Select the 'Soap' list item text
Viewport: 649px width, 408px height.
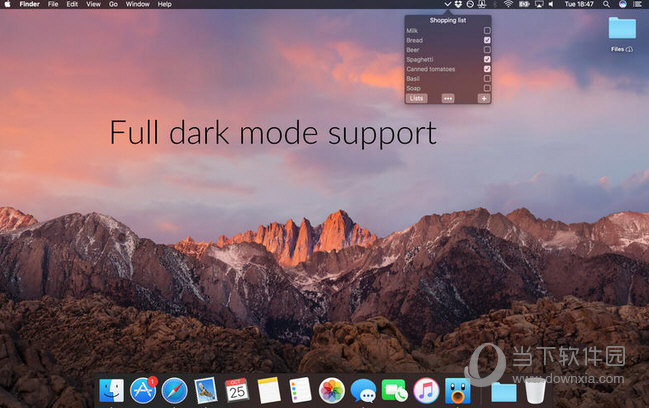click(x=413, y=88)
